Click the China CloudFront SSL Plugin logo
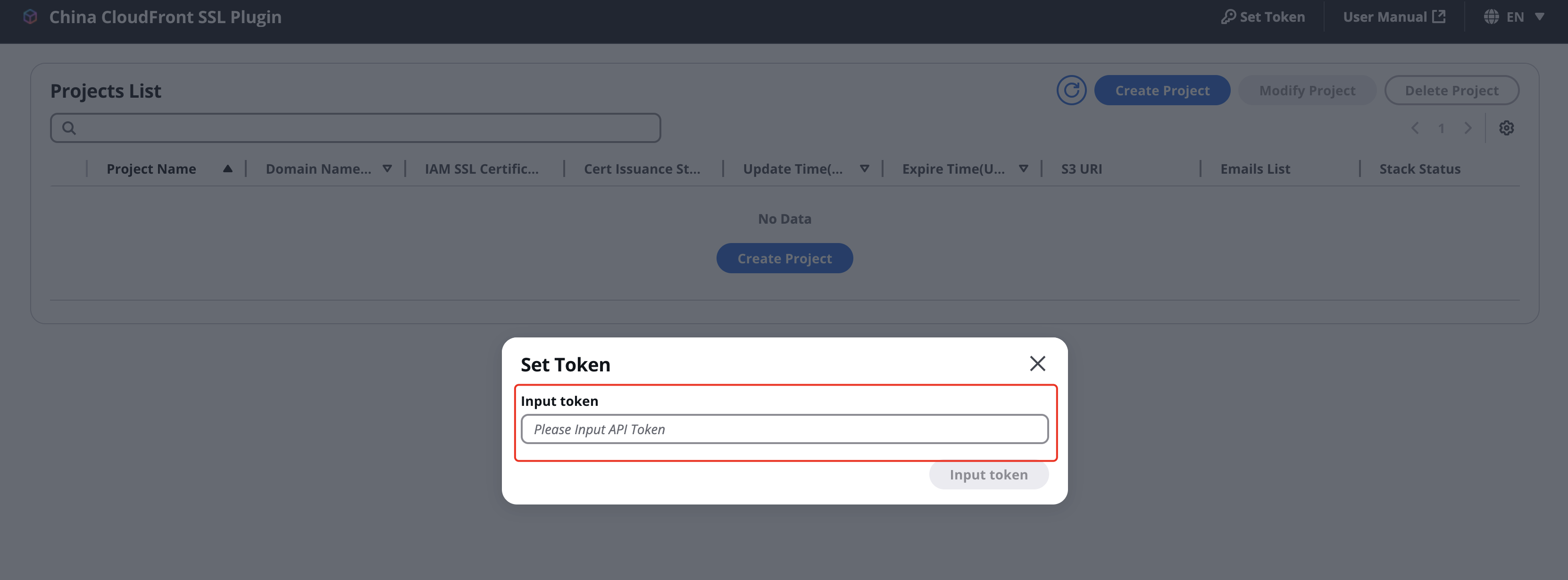 tap(30, 17)
